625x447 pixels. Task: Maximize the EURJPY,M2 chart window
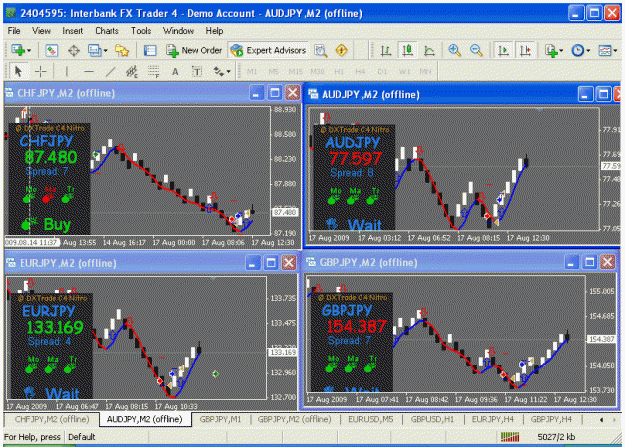point(271,263)
